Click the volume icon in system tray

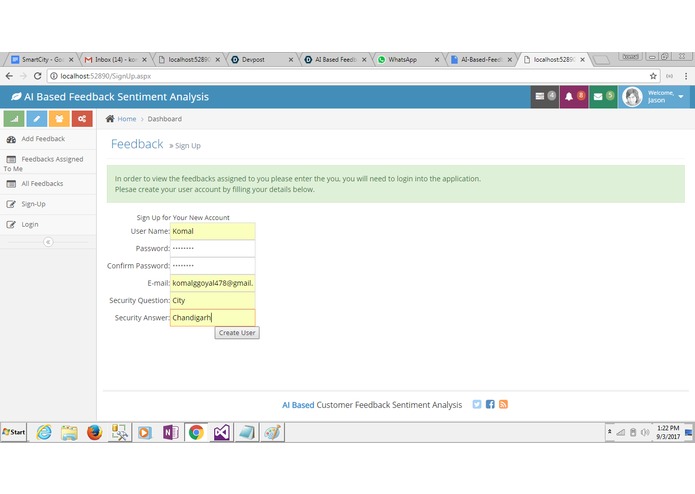tap(645, 432)
